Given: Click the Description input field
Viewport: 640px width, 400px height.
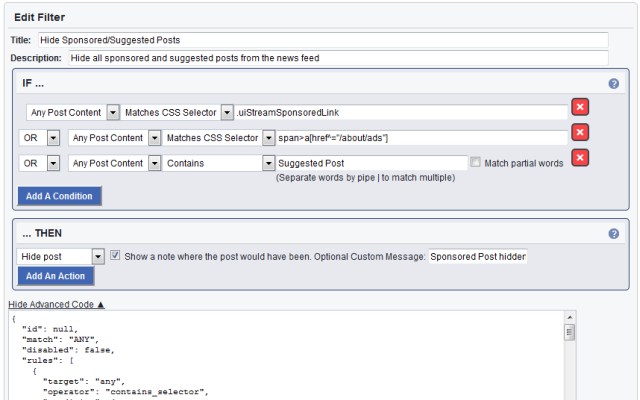Looking at the screenshot, I should 338,58.
